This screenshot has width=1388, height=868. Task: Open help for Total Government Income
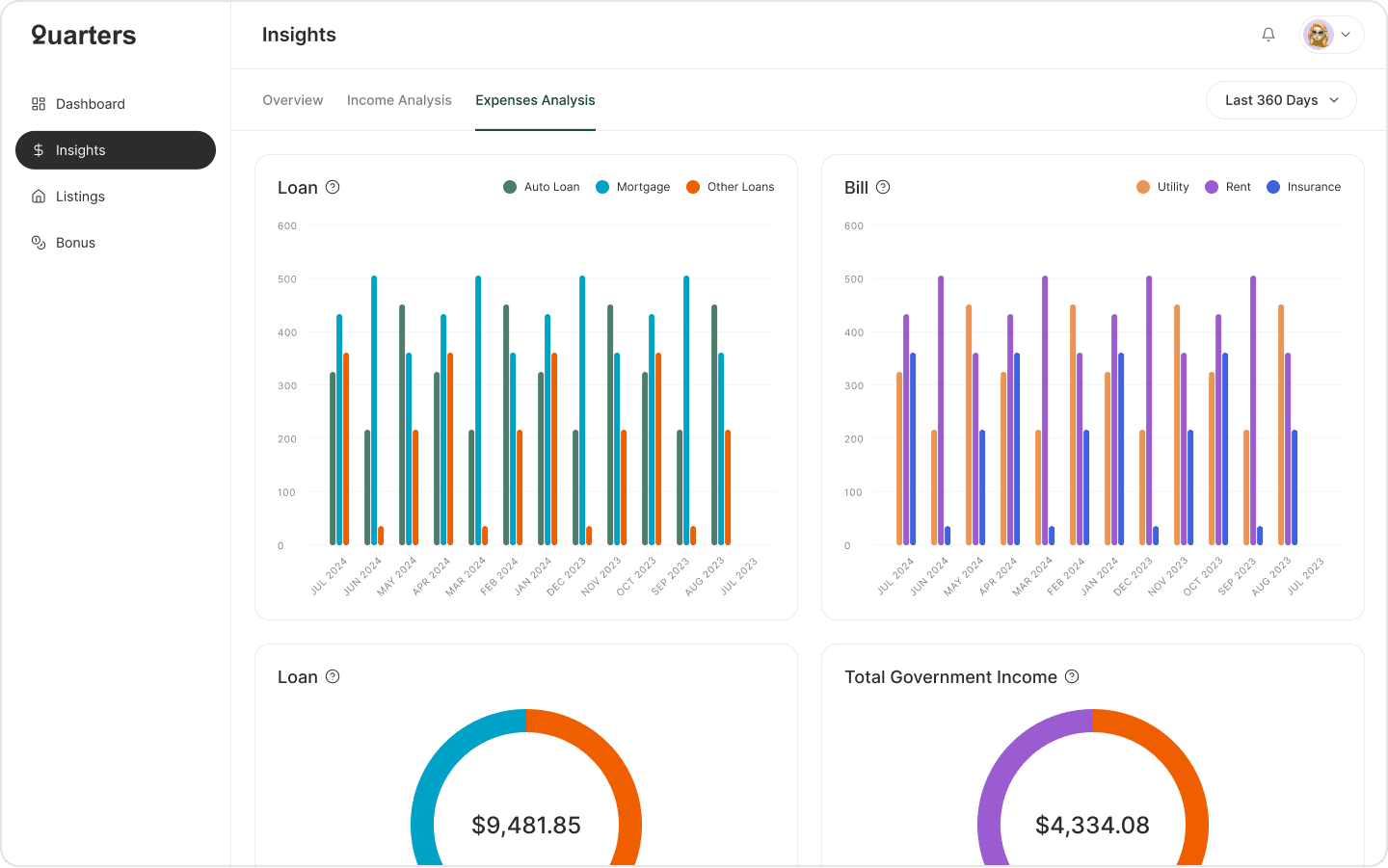[x=1072, y=676]
